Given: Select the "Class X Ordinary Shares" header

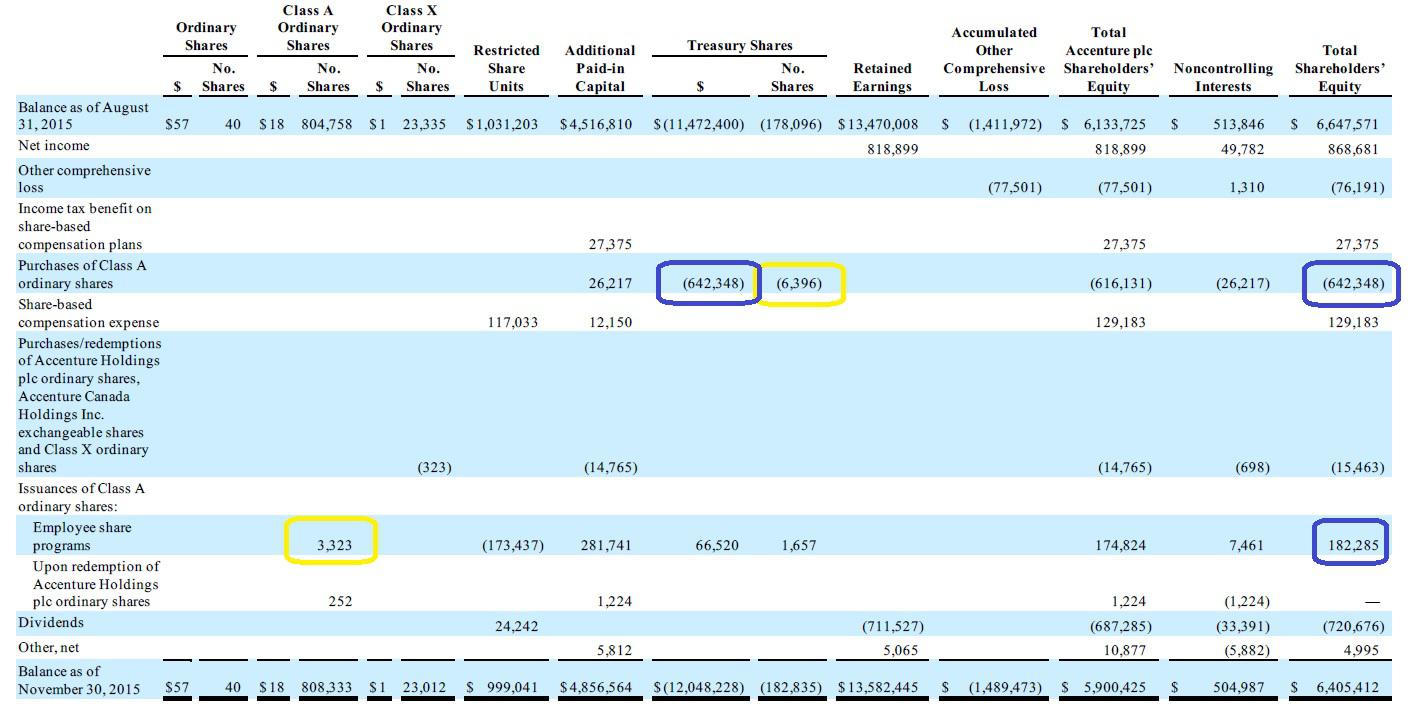Looking at the screenshot, I should 411,28.
